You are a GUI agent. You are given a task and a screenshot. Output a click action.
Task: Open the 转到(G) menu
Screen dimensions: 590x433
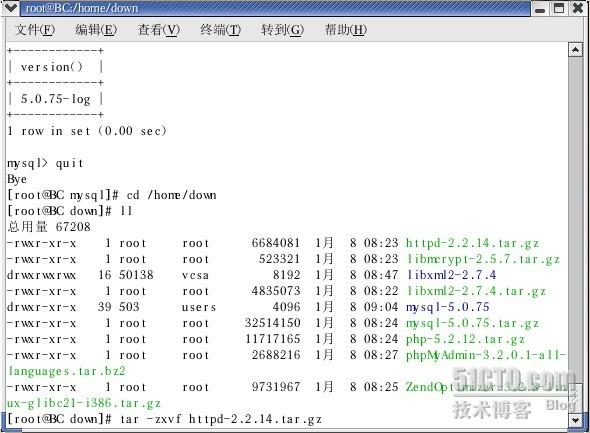pyautogui.click(x=283, y=29)
